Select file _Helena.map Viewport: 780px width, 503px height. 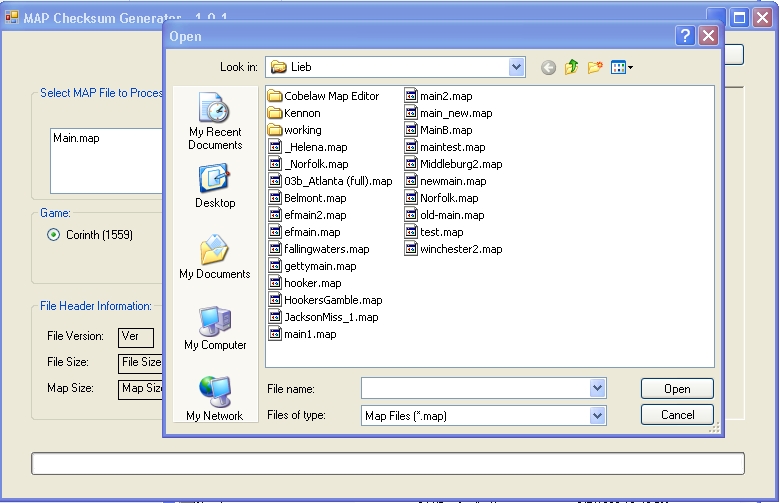pos(308,147)
